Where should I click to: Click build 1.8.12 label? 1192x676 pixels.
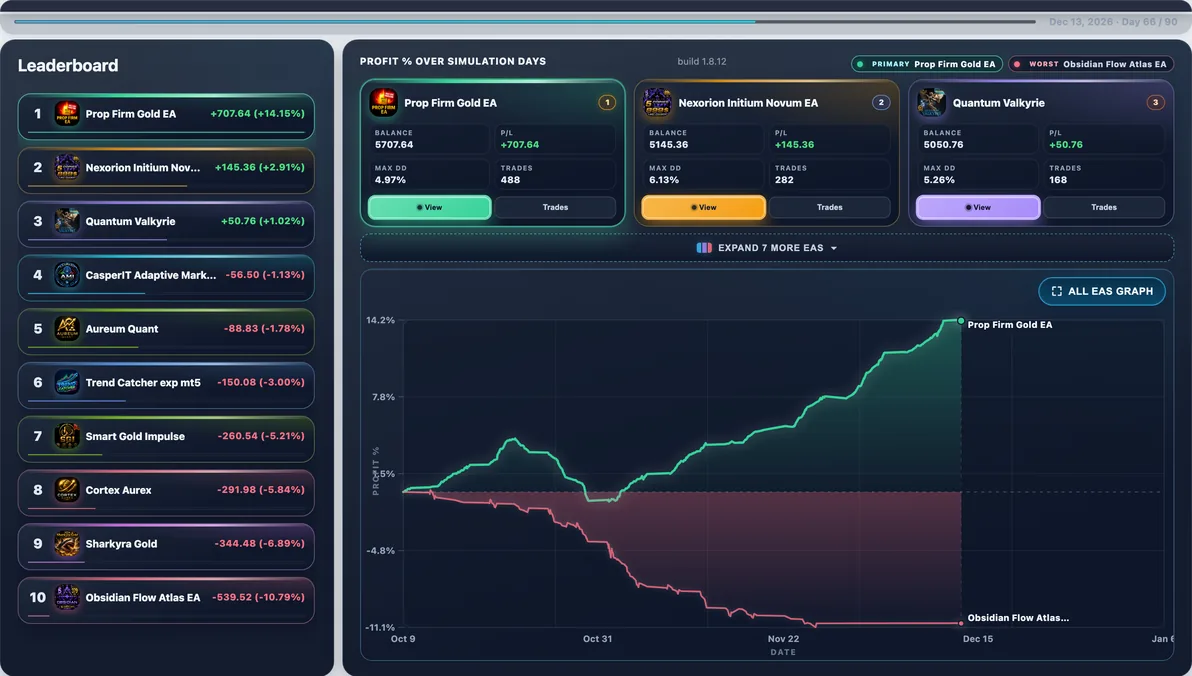pos(702,62)
